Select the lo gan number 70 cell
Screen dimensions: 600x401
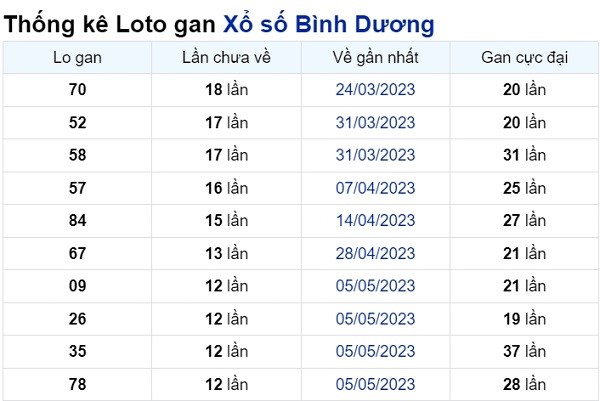click(77, 90)
